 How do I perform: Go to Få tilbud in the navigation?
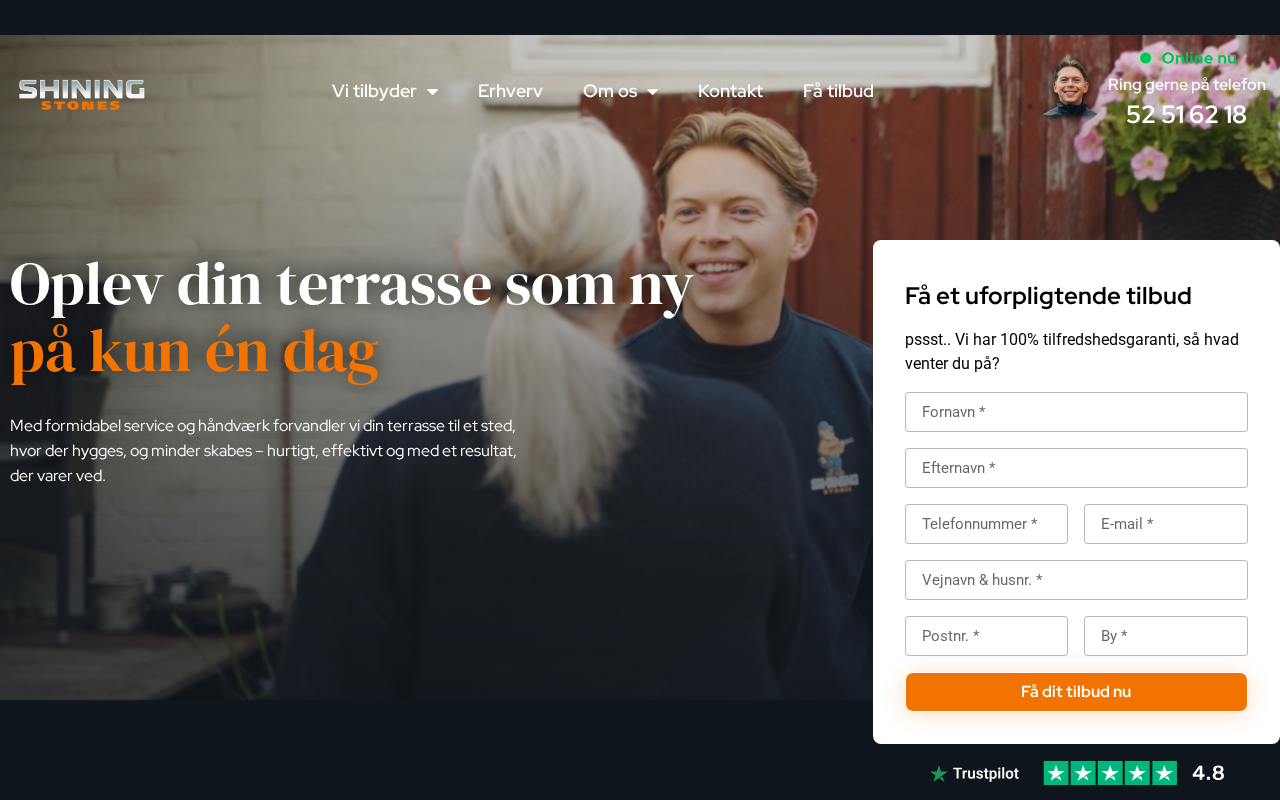coord(838,91)
